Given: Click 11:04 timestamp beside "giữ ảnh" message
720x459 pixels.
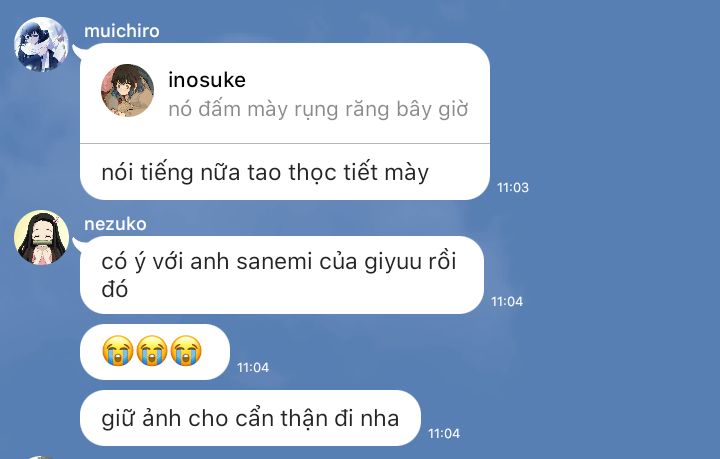Looking at the screenshot, I should click(x=444, y=434).
